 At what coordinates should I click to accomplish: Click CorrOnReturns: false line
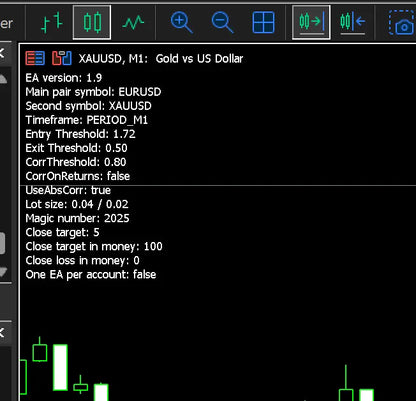pos(78,176)
